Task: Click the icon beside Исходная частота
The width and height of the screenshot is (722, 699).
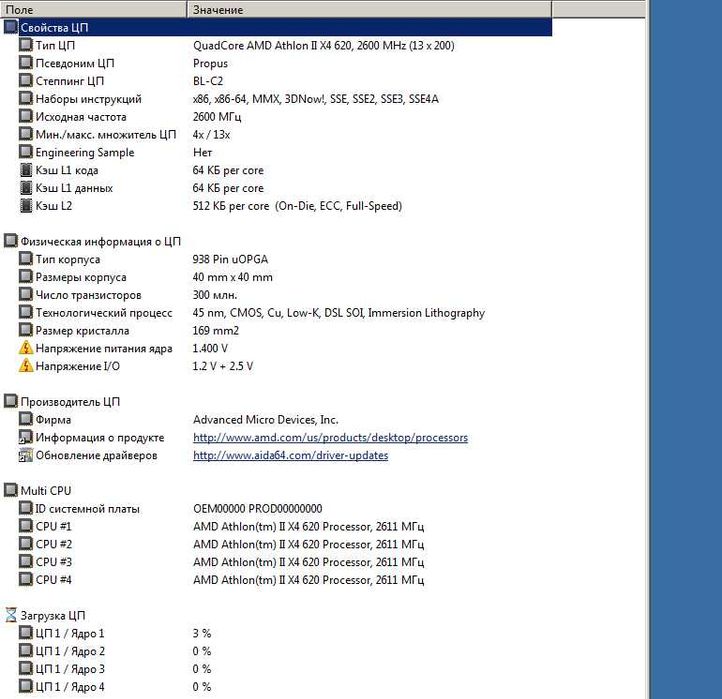Action: coord(26,116)
